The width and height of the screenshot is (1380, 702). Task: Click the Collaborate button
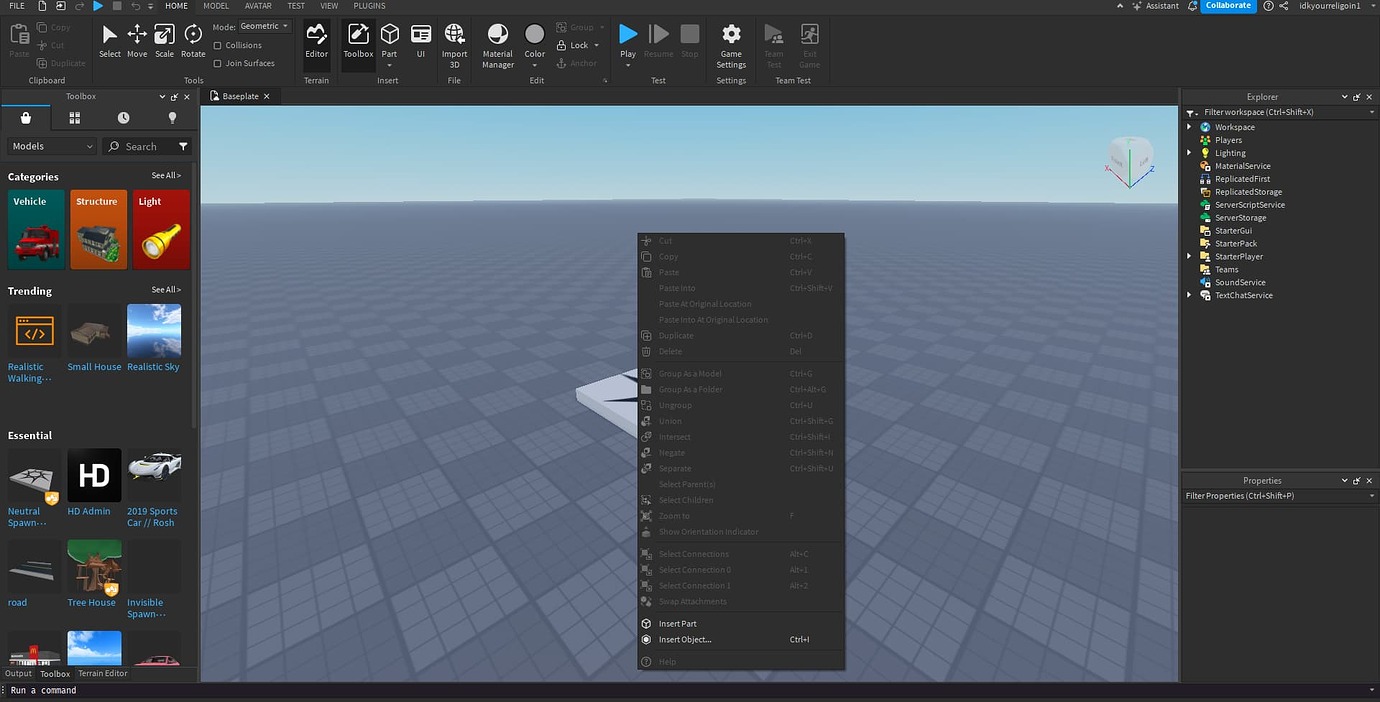point(1226,5)
